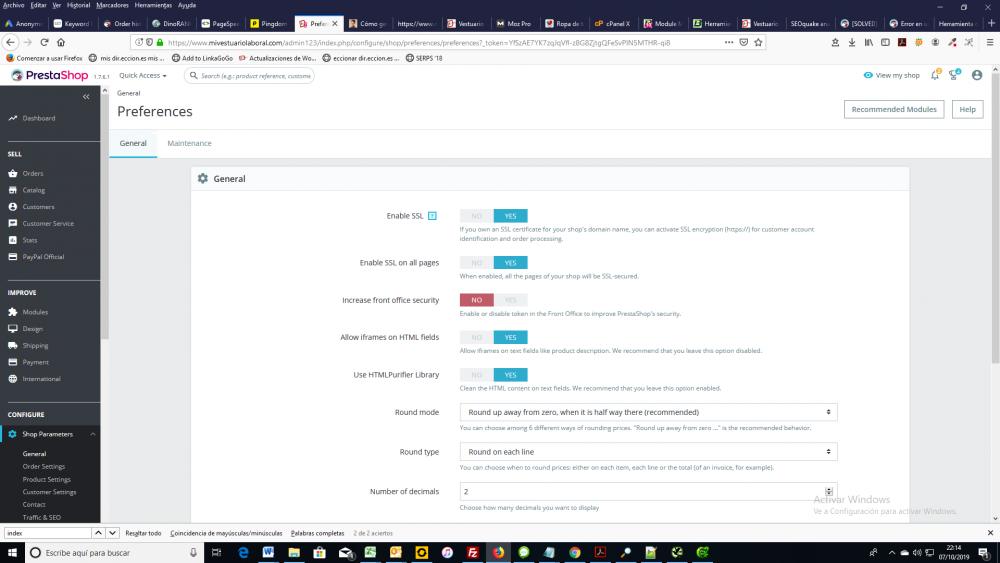1000x563 pixels.
Task: Open the Marcadores menu
Action: click(112, 5)
